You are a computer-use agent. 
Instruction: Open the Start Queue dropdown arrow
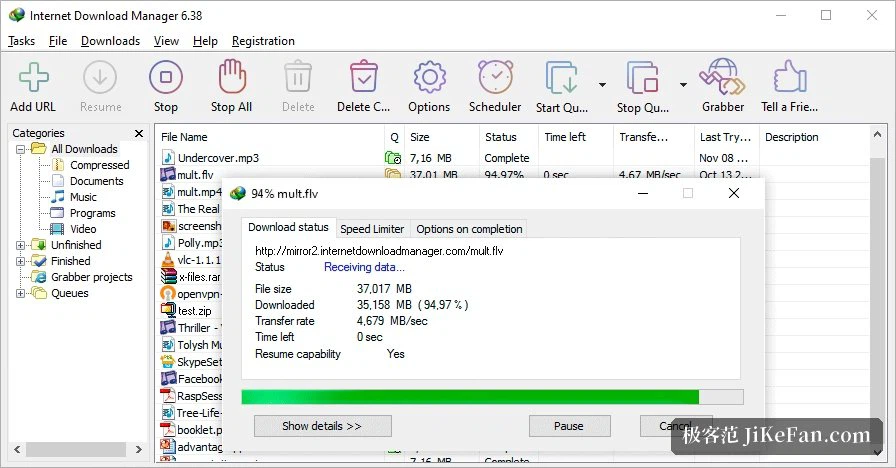pyautogui.click(x=602, y=85)
